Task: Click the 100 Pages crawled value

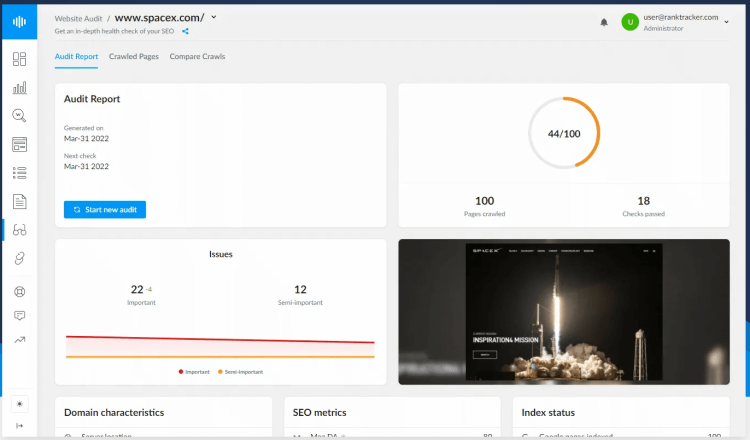Action: 485,201
